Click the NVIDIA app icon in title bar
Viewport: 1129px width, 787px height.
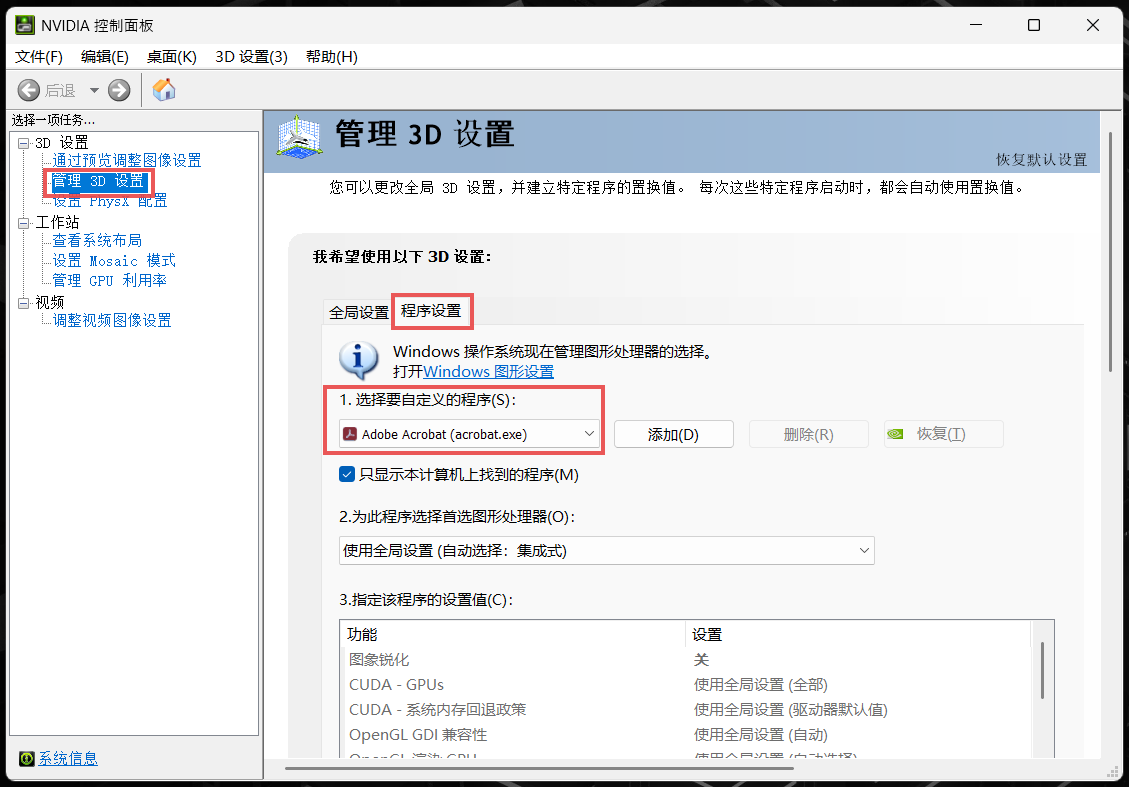click(25, 25)
